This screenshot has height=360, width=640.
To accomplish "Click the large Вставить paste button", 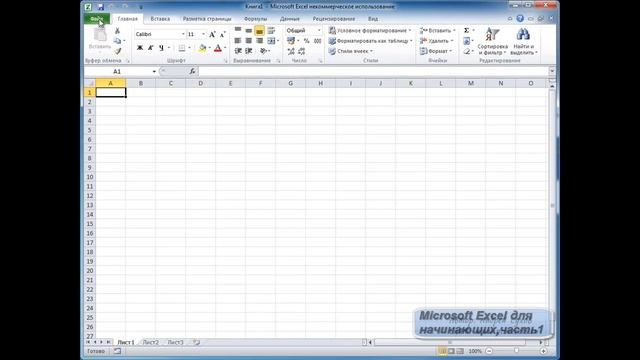I will [x=100, y=39].
